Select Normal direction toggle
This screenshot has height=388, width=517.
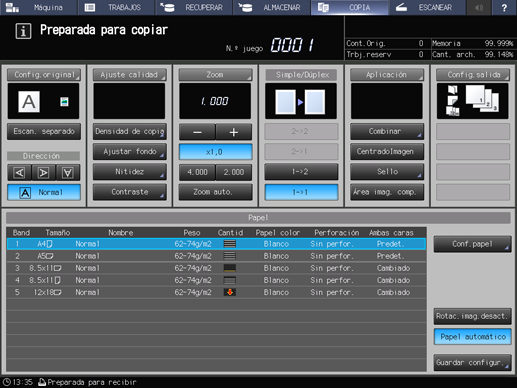[44, 192]
